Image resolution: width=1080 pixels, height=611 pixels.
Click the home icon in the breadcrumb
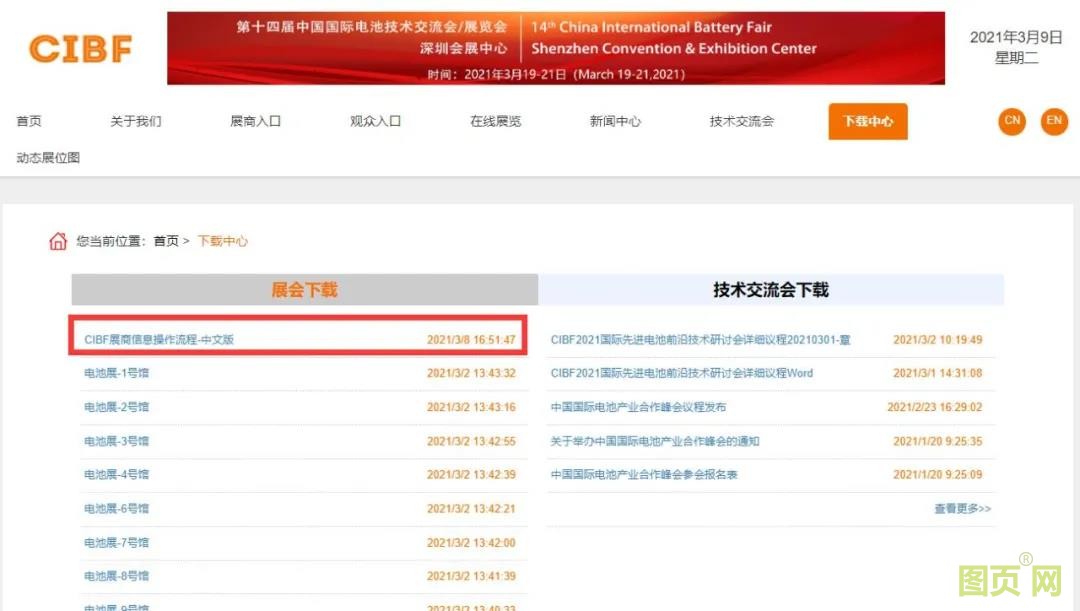click(57, 241)
